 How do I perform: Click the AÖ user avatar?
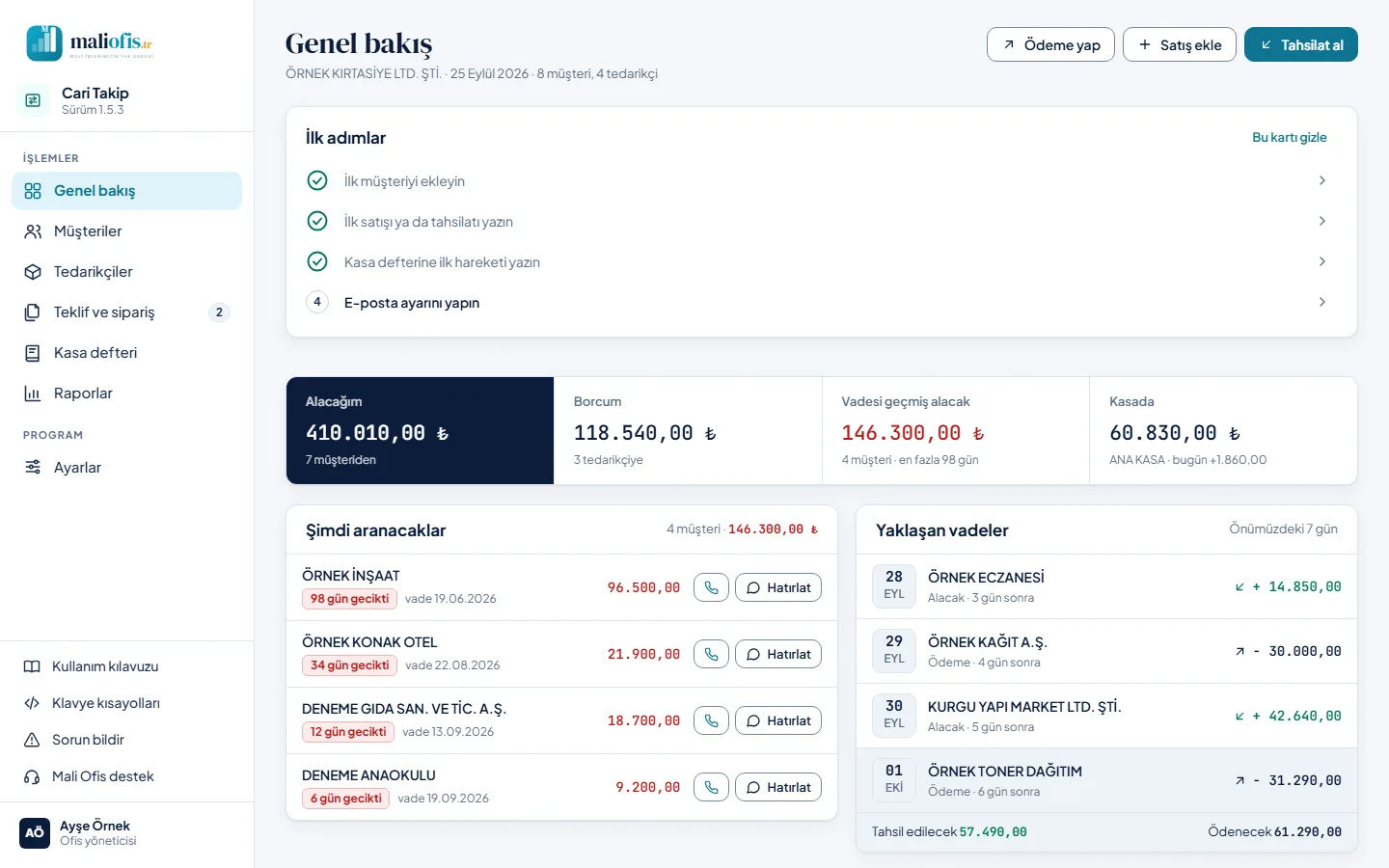35,832
